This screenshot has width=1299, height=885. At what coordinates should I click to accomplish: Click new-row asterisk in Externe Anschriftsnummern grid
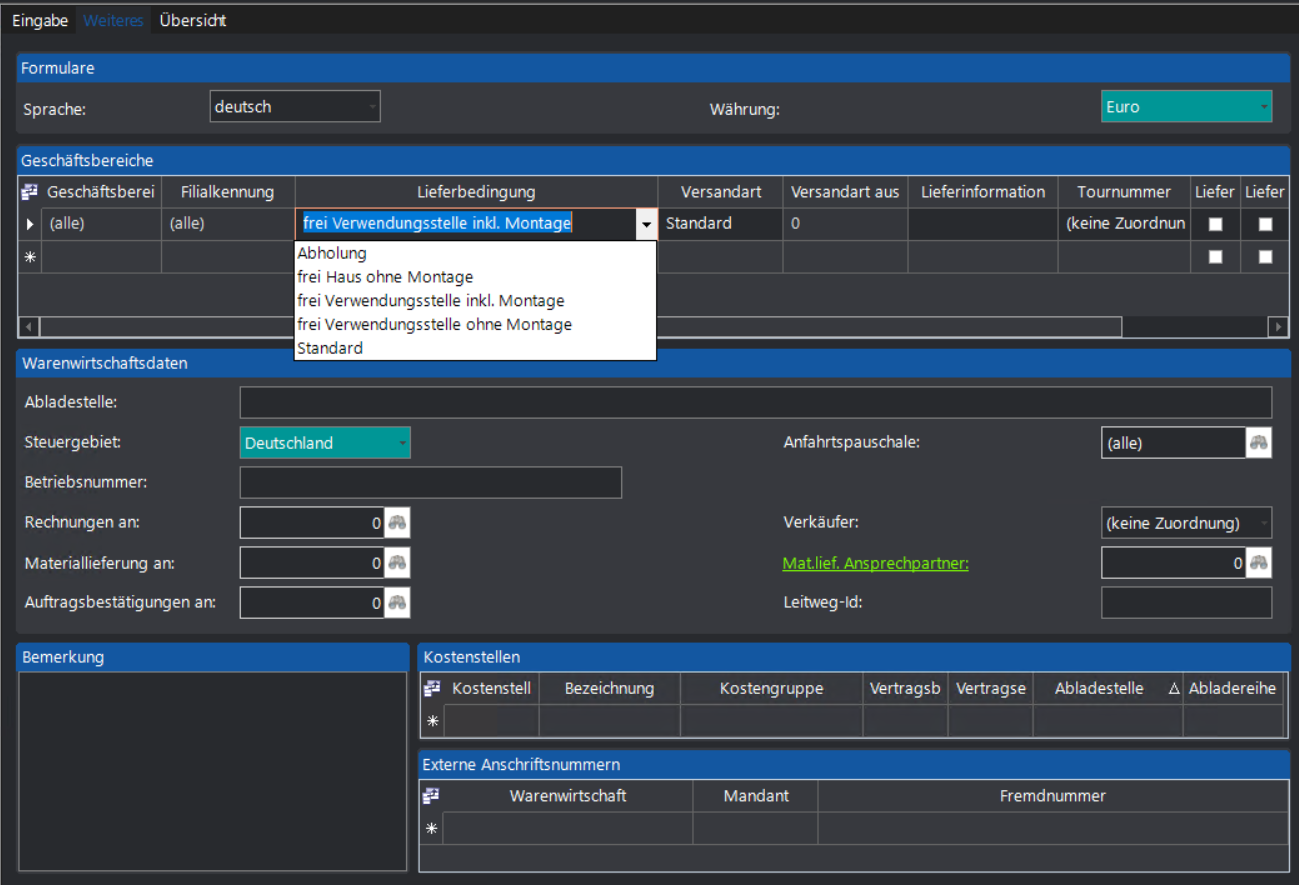click(x=432, y=828)
